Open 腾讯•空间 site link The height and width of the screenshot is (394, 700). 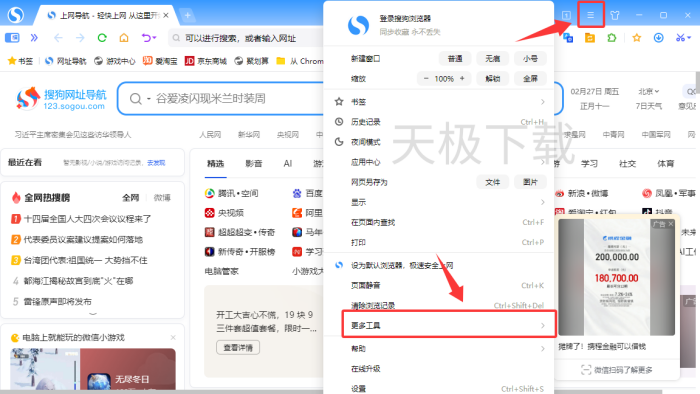click(x=232, y=193)
